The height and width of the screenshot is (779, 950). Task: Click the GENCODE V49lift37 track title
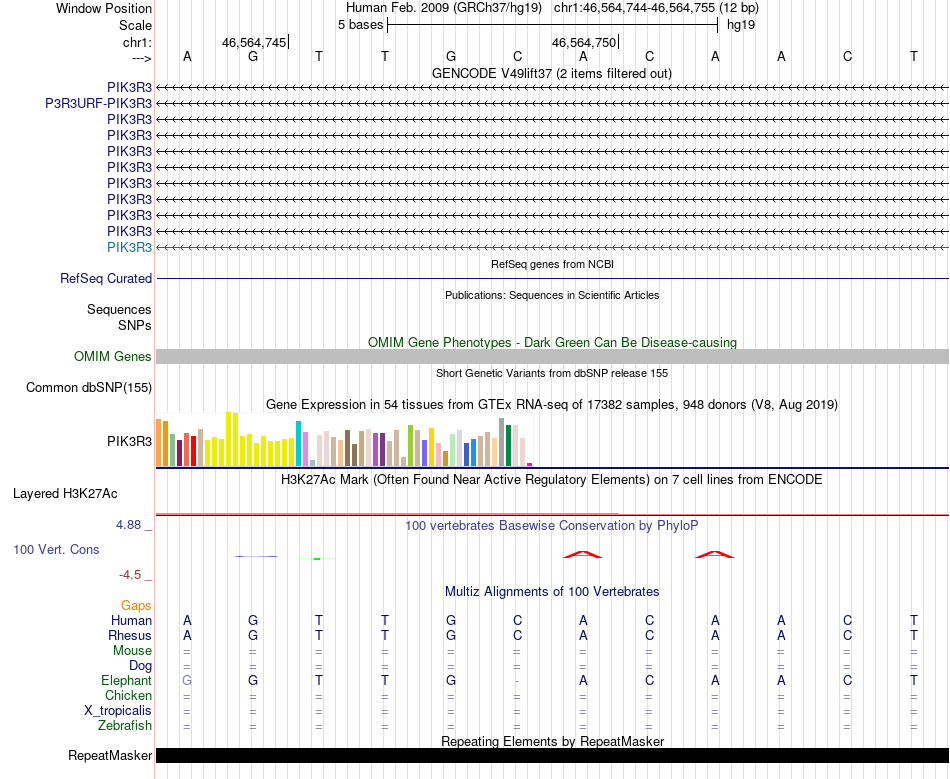coord(551,73)
